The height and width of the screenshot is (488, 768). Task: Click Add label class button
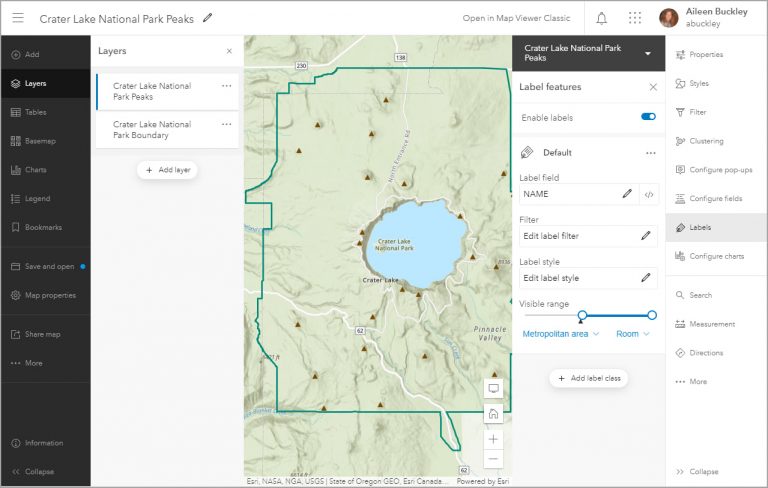coord(589,378)
